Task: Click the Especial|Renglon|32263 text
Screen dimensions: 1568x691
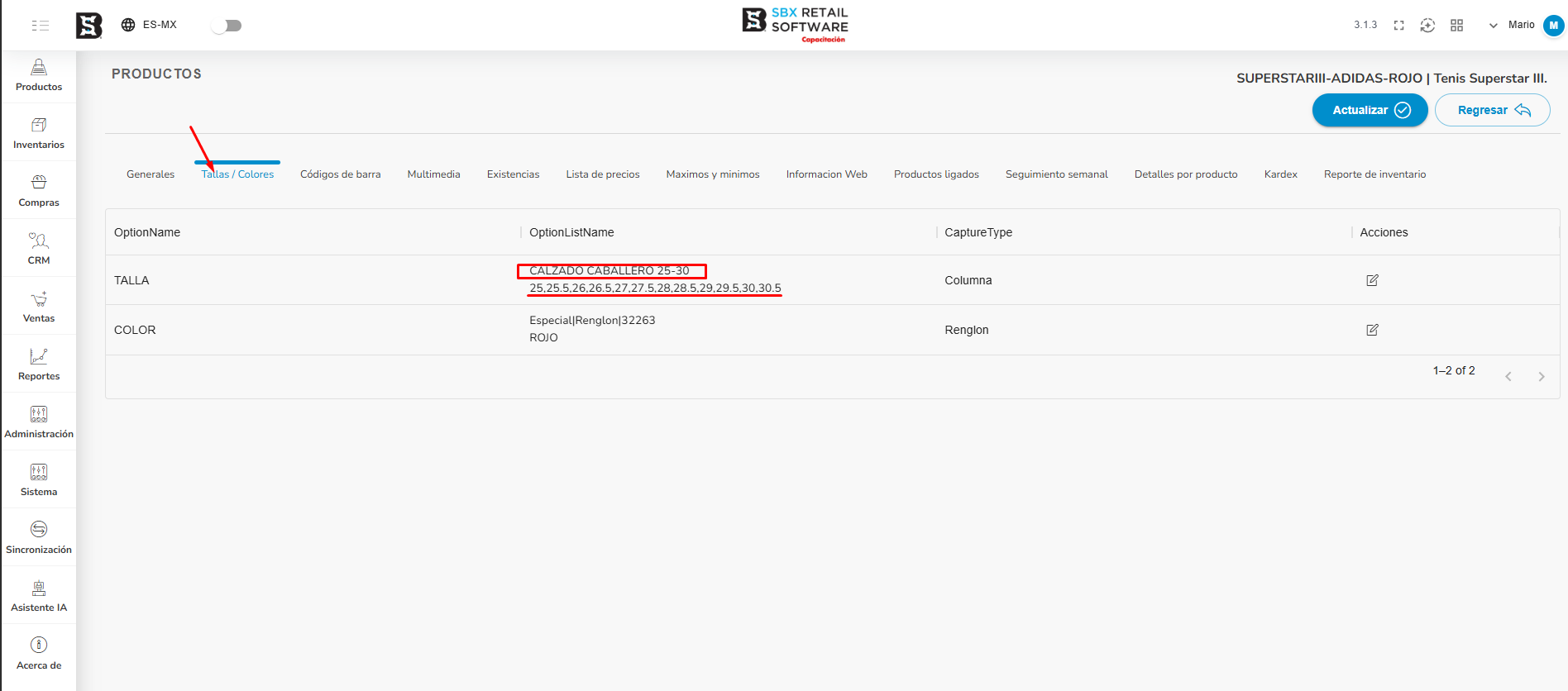Action: coord(592,321)
